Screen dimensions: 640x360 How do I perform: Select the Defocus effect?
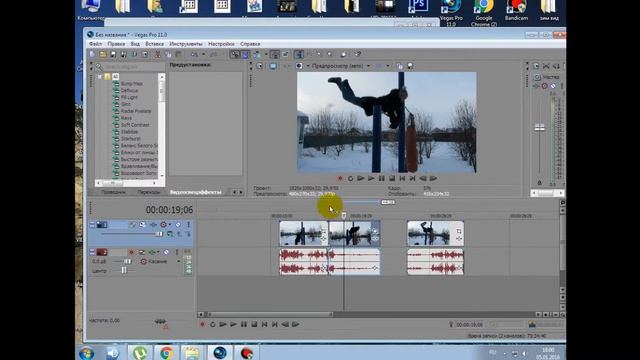point(129,90)
